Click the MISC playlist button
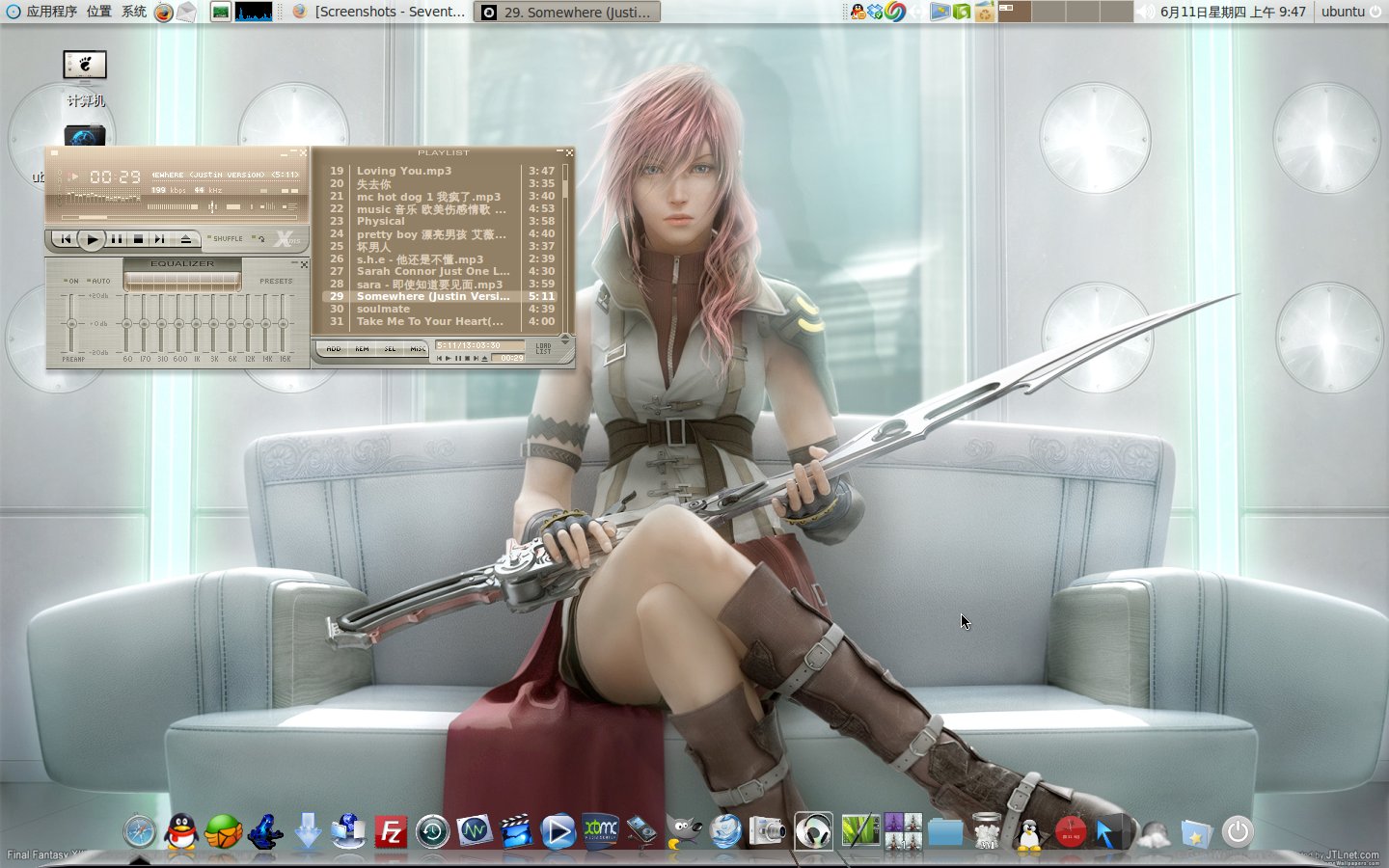 click(418, 349)
